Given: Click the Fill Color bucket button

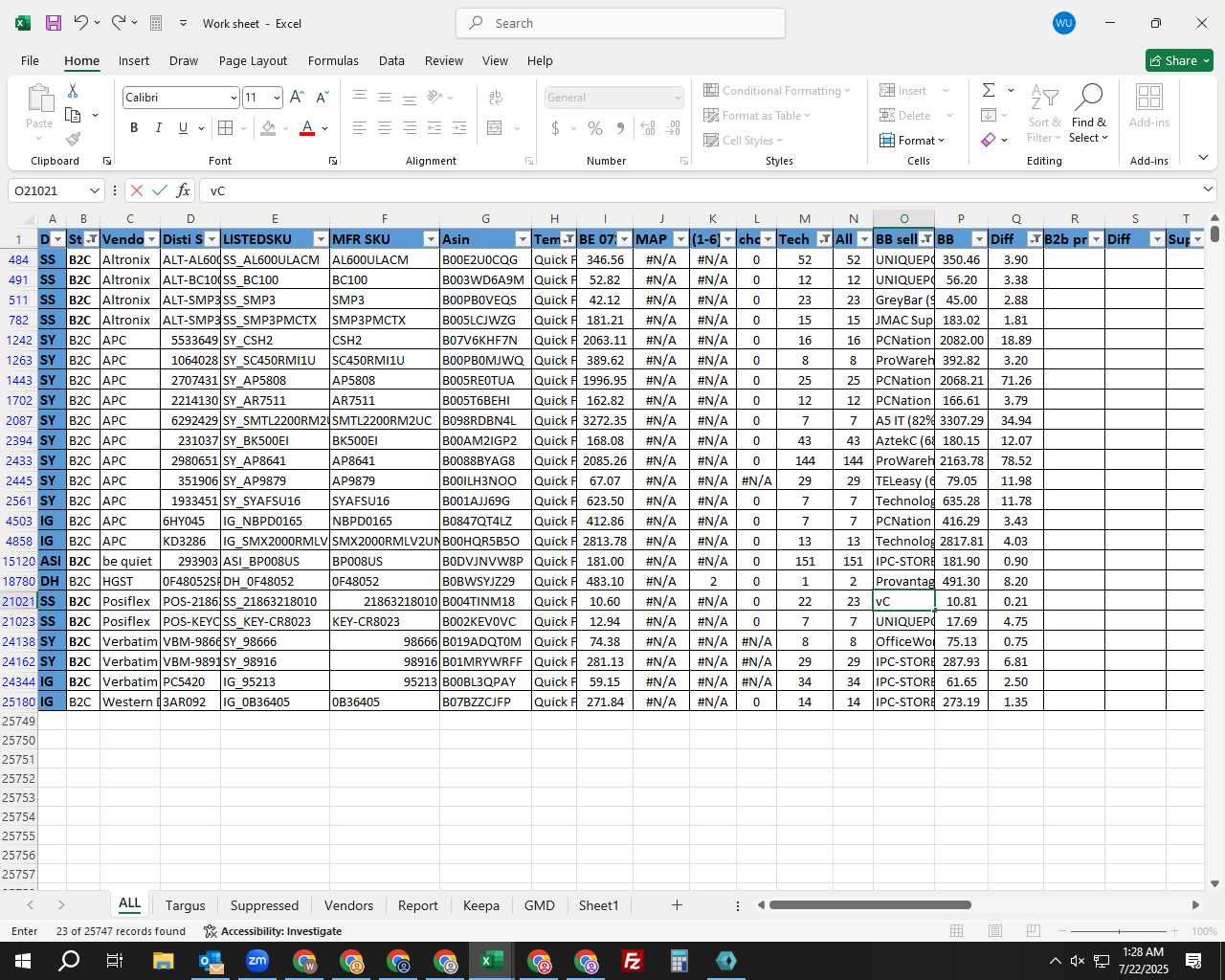Looking at the screenshot, I should (x=268, y=127).
